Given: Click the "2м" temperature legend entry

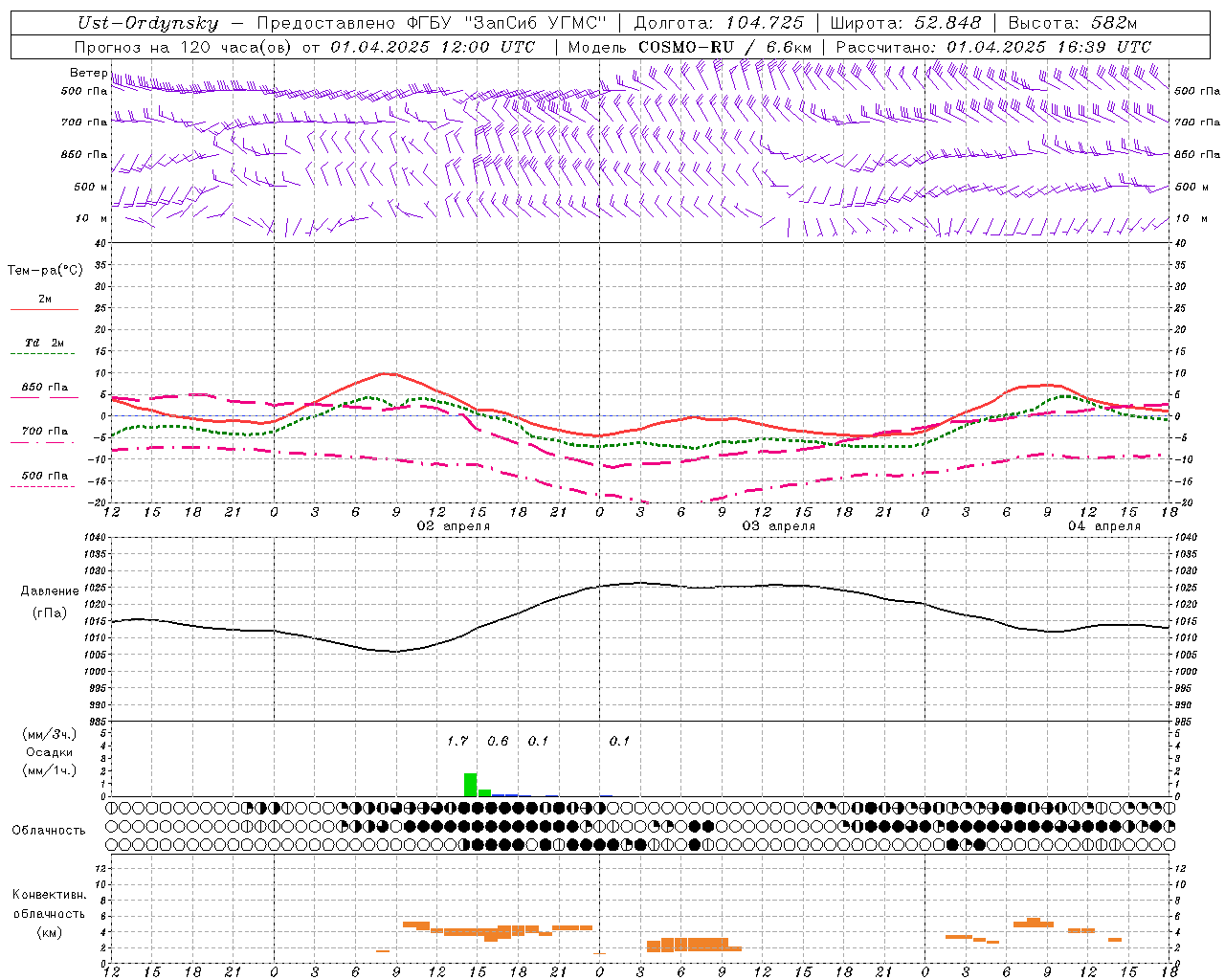Looking at the screenshot, I should 45,300.
